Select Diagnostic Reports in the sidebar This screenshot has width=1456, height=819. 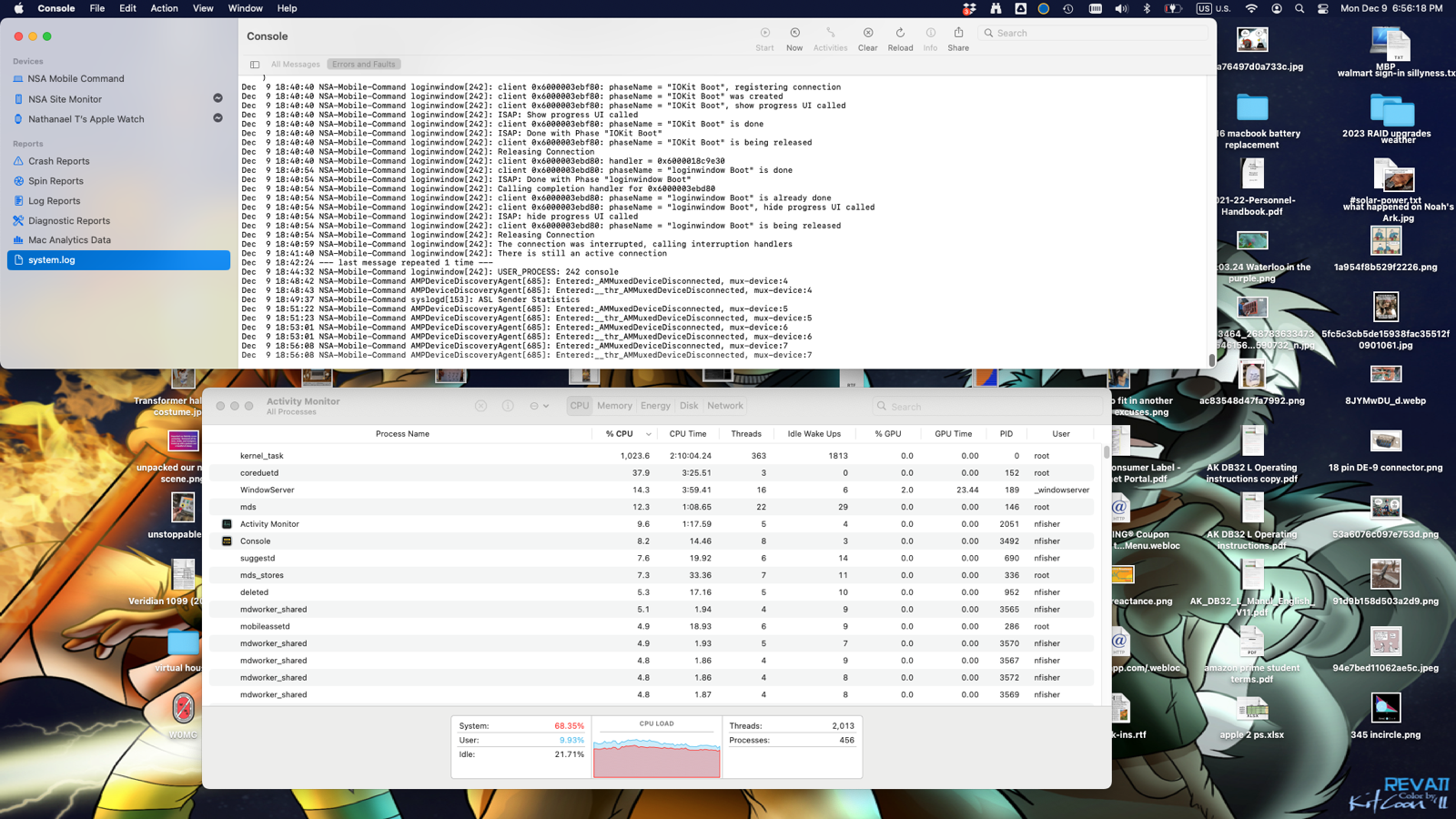click(x=68, y=220)
